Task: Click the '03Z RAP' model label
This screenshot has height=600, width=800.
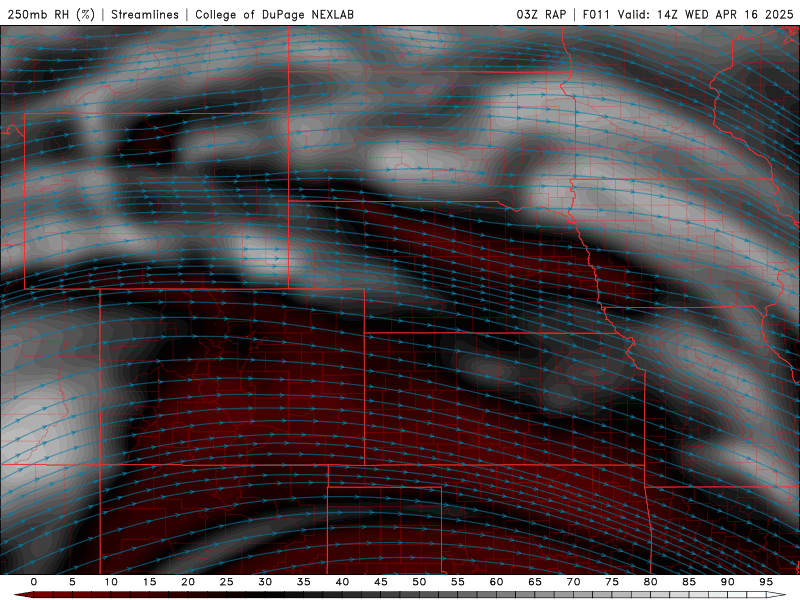Action: pos(541,14)
